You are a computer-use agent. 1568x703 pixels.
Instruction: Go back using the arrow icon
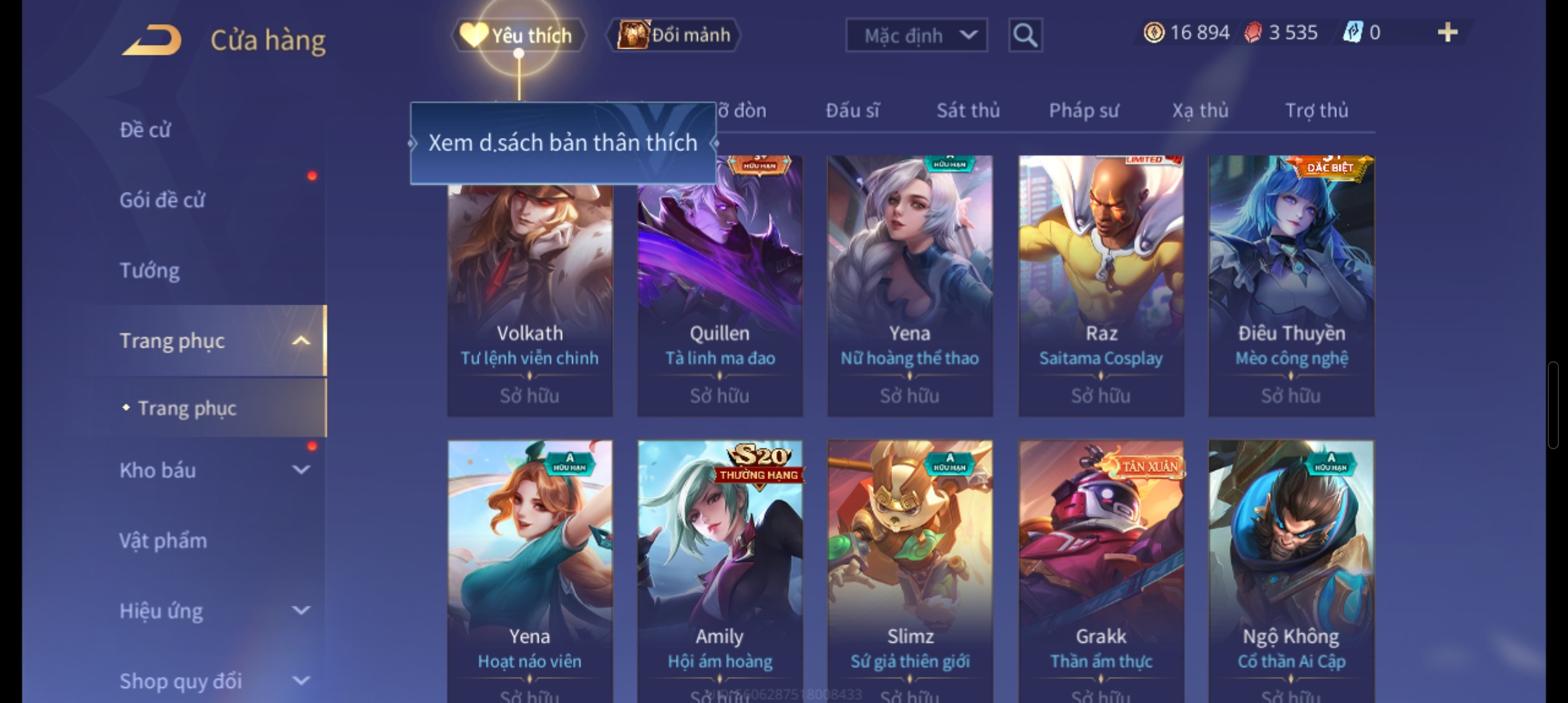151,40
